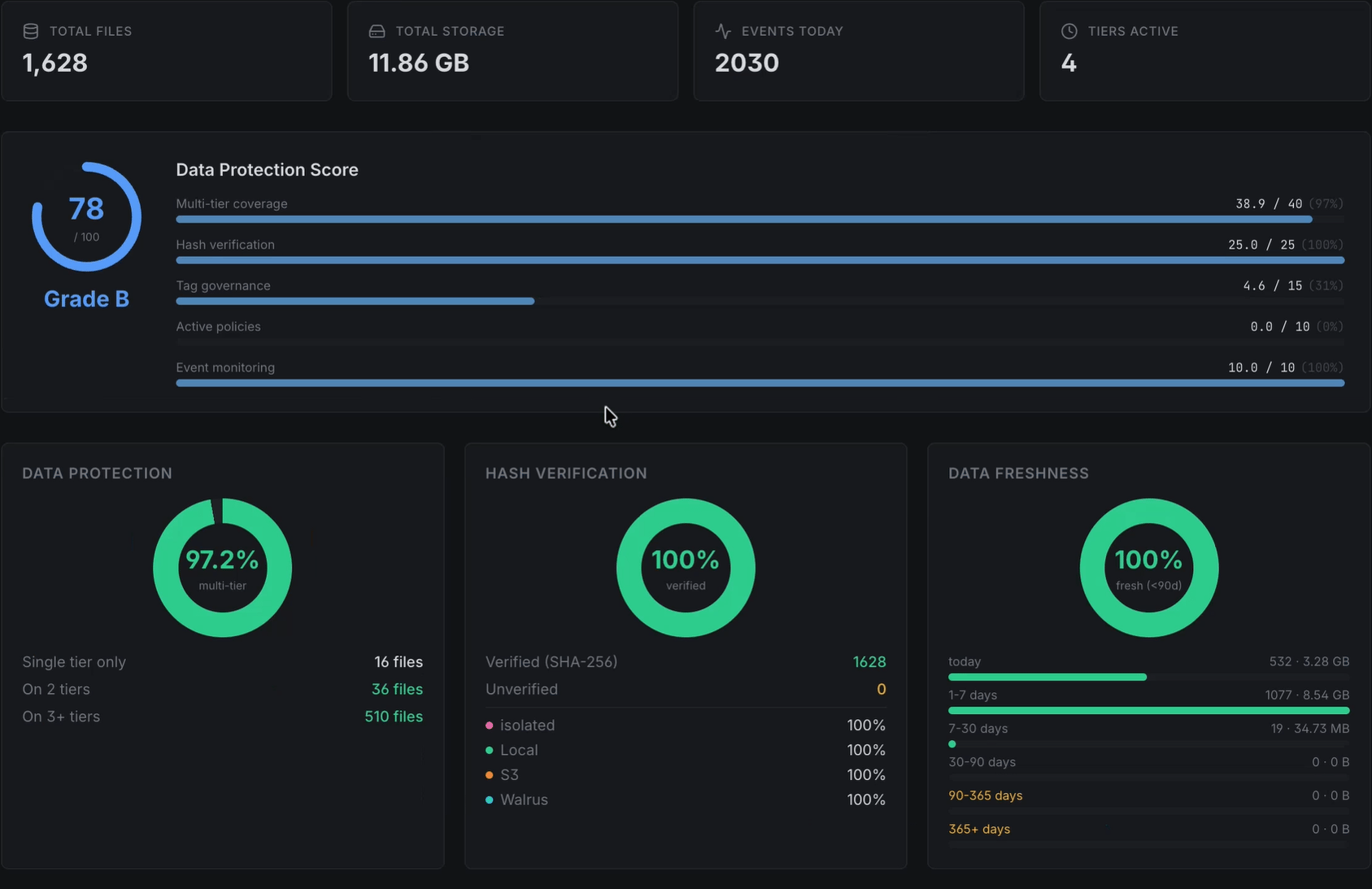
Task: Click the pink isolated tier dot
Action: click(x=489, y=726)
